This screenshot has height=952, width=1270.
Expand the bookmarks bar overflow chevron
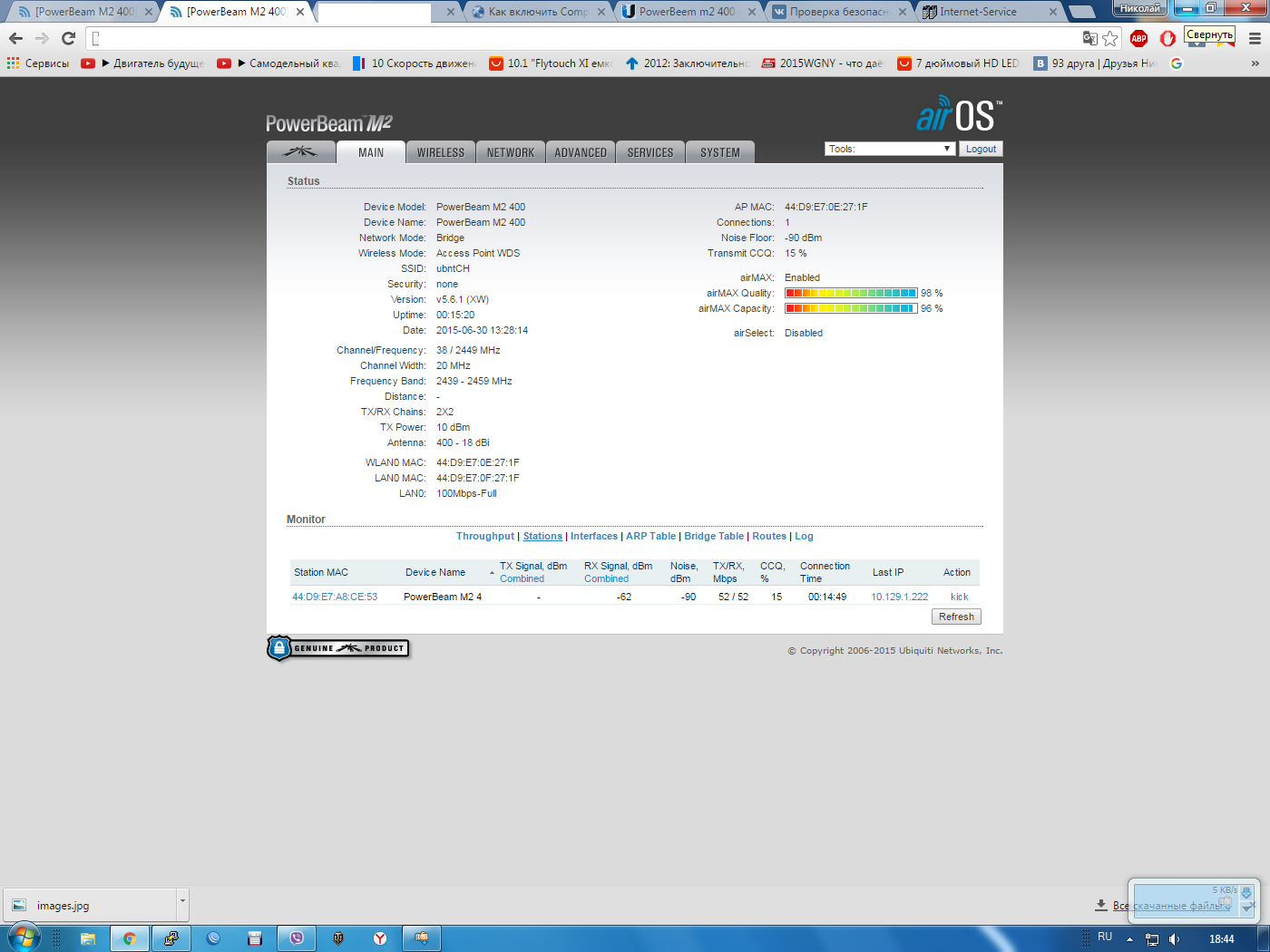pos(1255,63)
